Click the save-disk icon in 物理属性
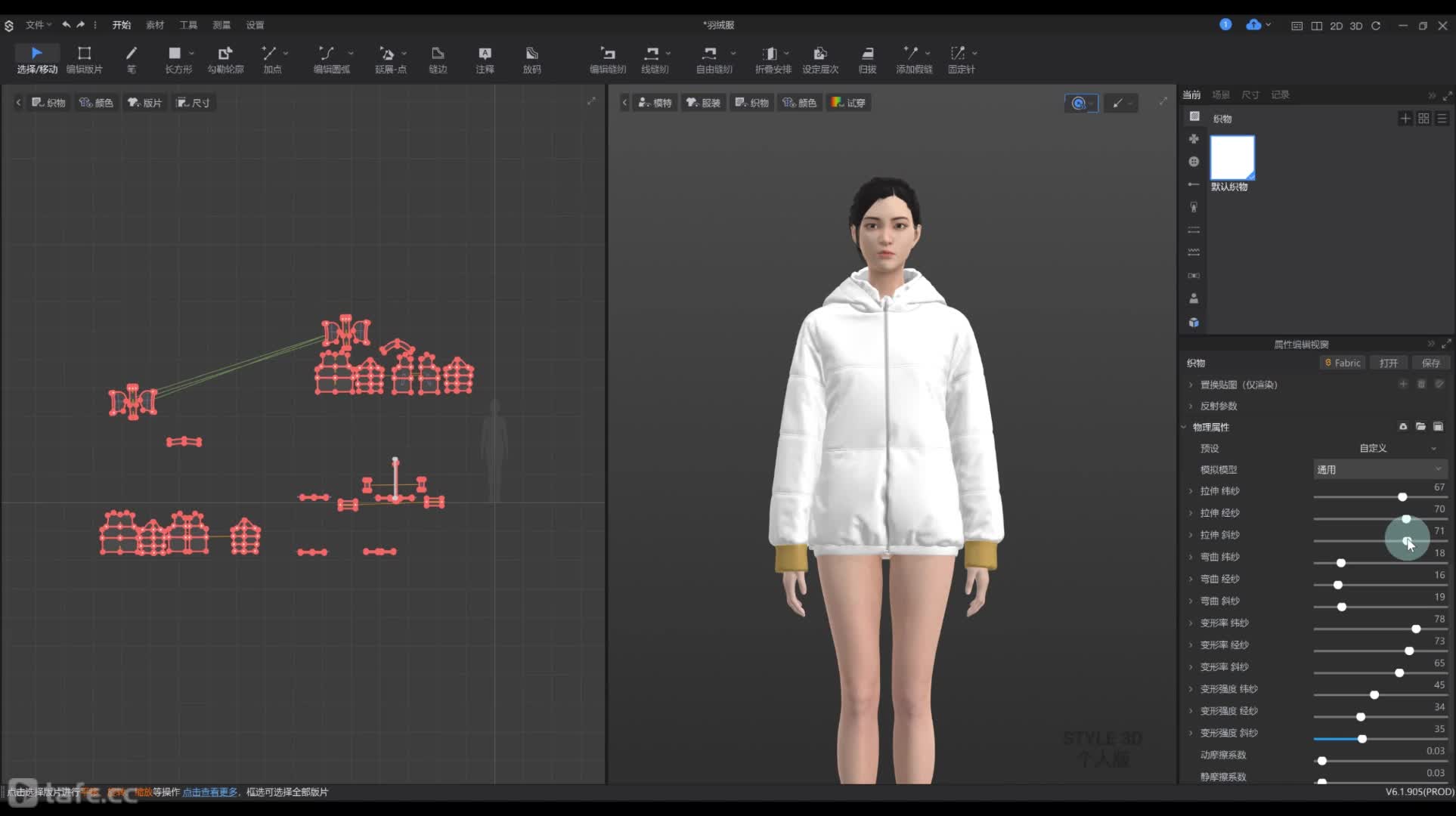The height and width of the screenshot is (816, 1456). pos(1439,427)
